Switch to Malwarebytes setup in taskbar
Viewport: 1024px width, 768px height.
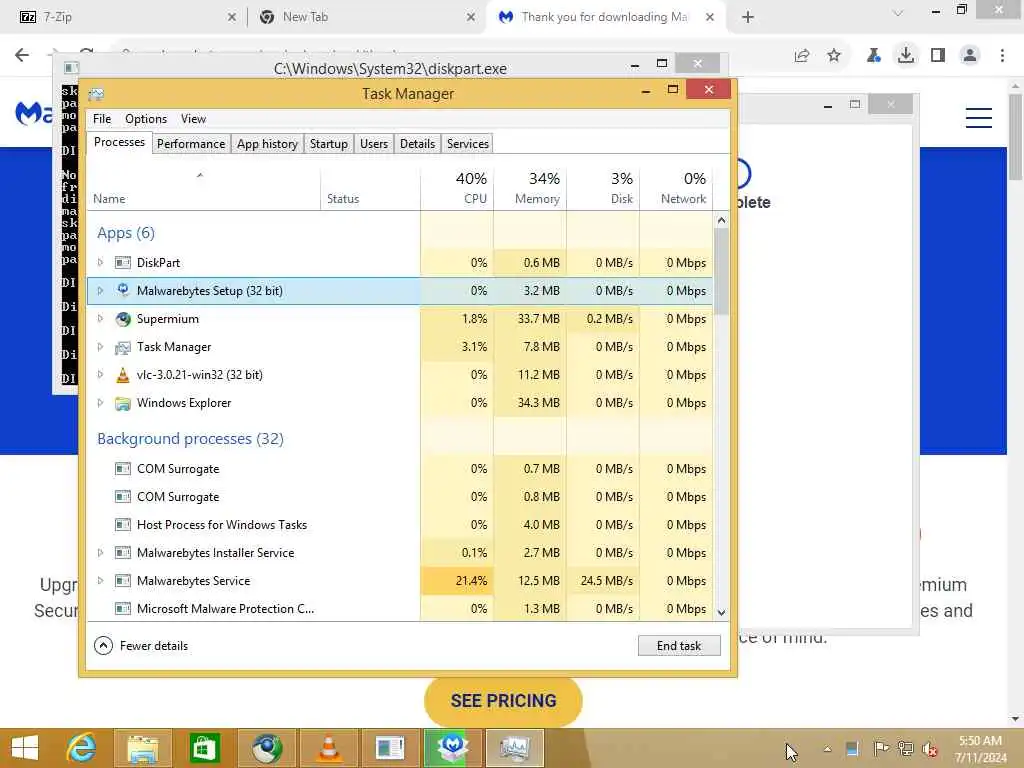tap(453, 748)
